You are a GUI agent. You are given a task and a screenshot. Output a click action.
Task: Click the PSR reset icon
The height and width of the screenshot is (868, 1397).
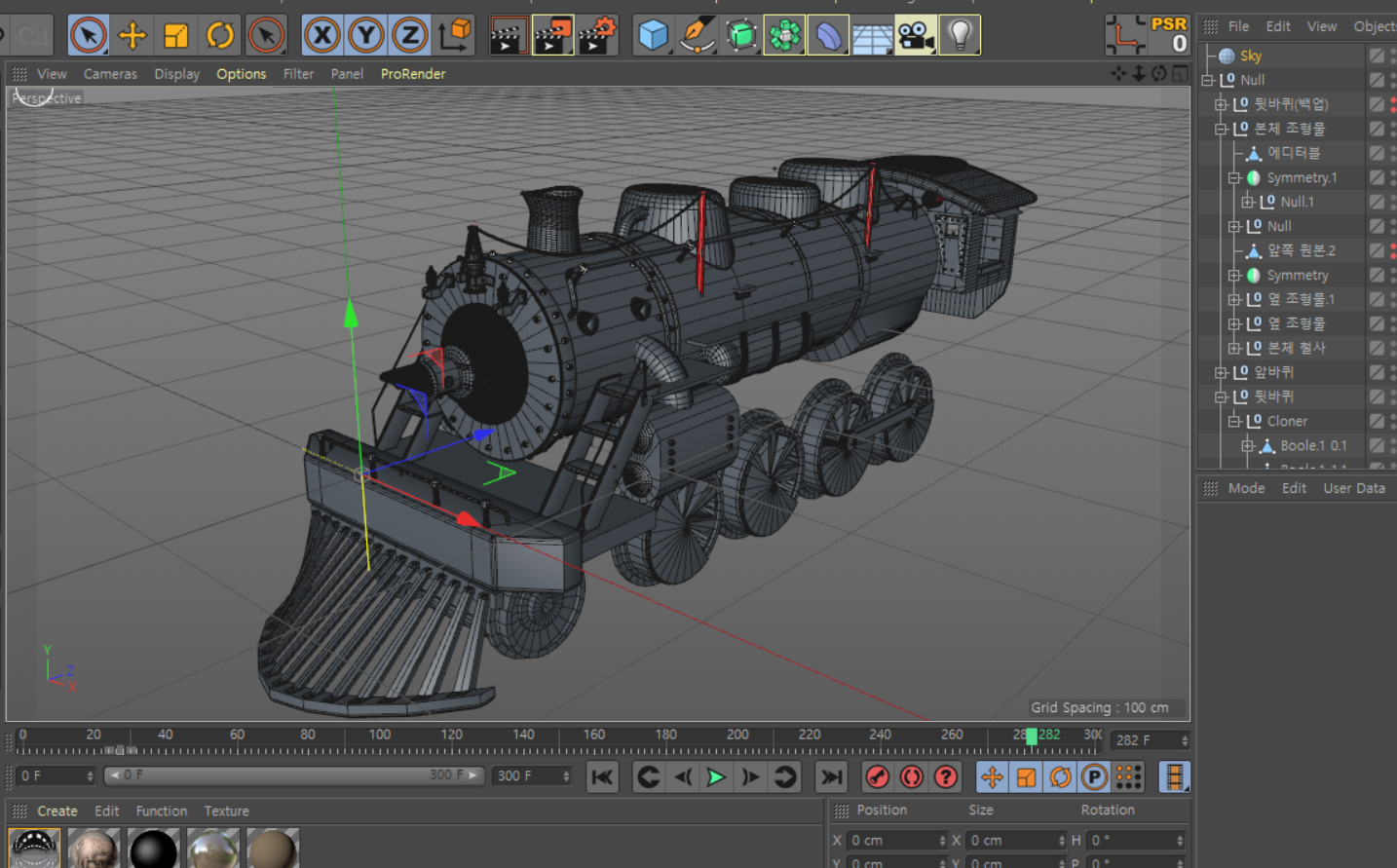click(1168, 35)
